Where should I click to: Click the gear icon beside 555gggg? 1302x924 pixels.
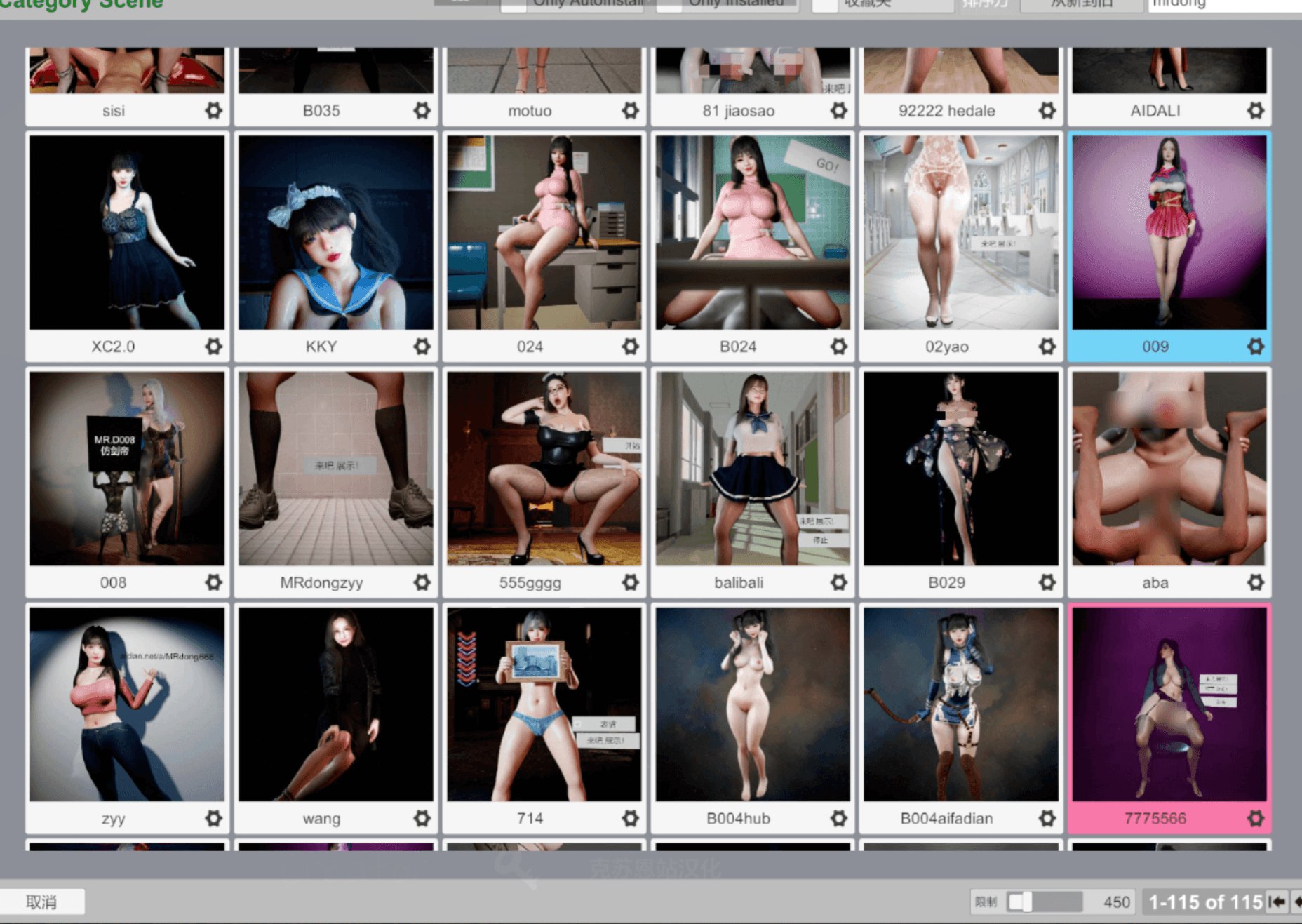[x=630, y=582]
